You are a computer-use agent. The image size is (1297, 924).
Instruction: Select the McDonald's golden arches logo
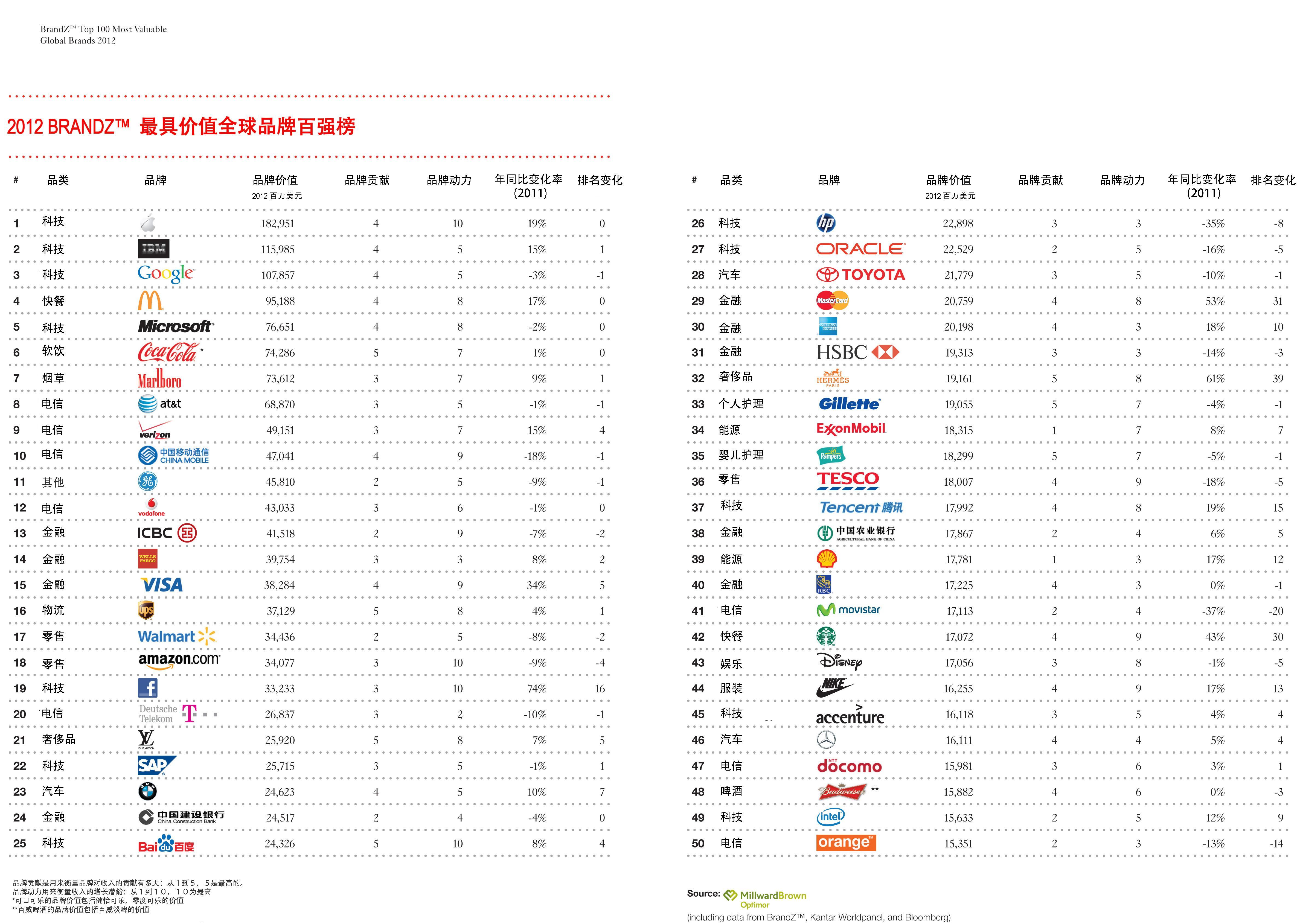150,301
